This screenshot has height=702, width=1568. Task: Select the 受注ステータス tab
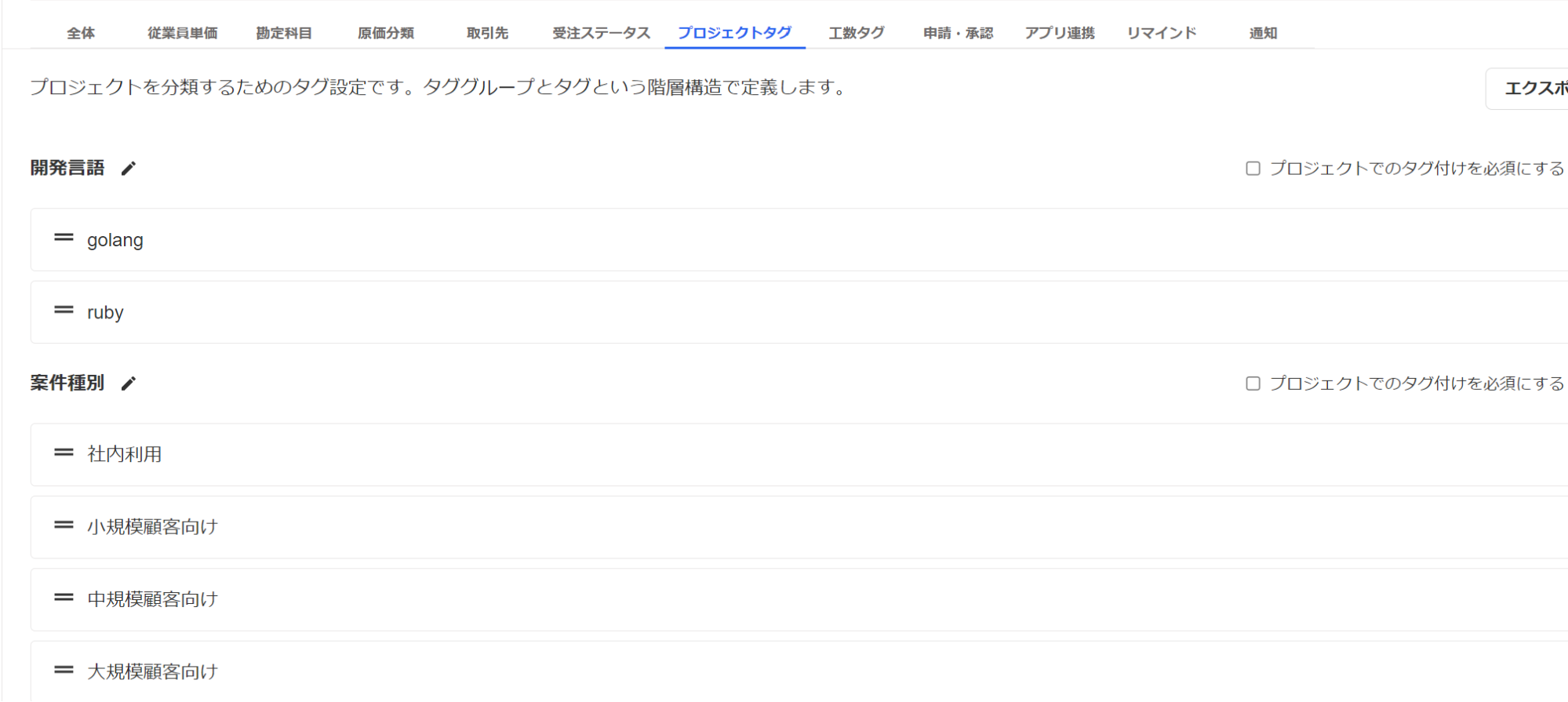click(x=601, y=33)
